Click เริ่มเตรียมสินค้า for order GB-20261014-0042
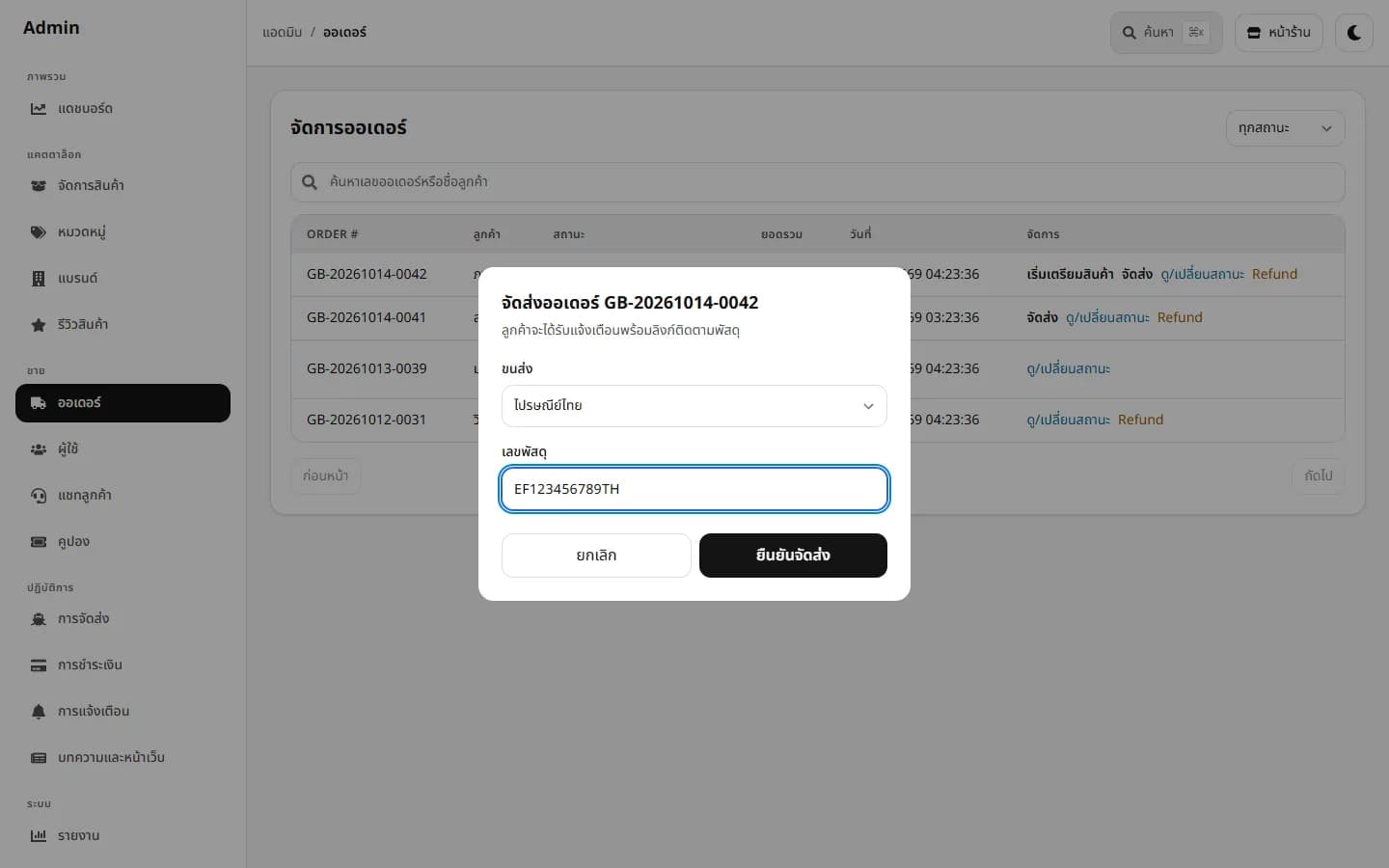This screenshot has width=1389, height=868. tap(1070, 274)
